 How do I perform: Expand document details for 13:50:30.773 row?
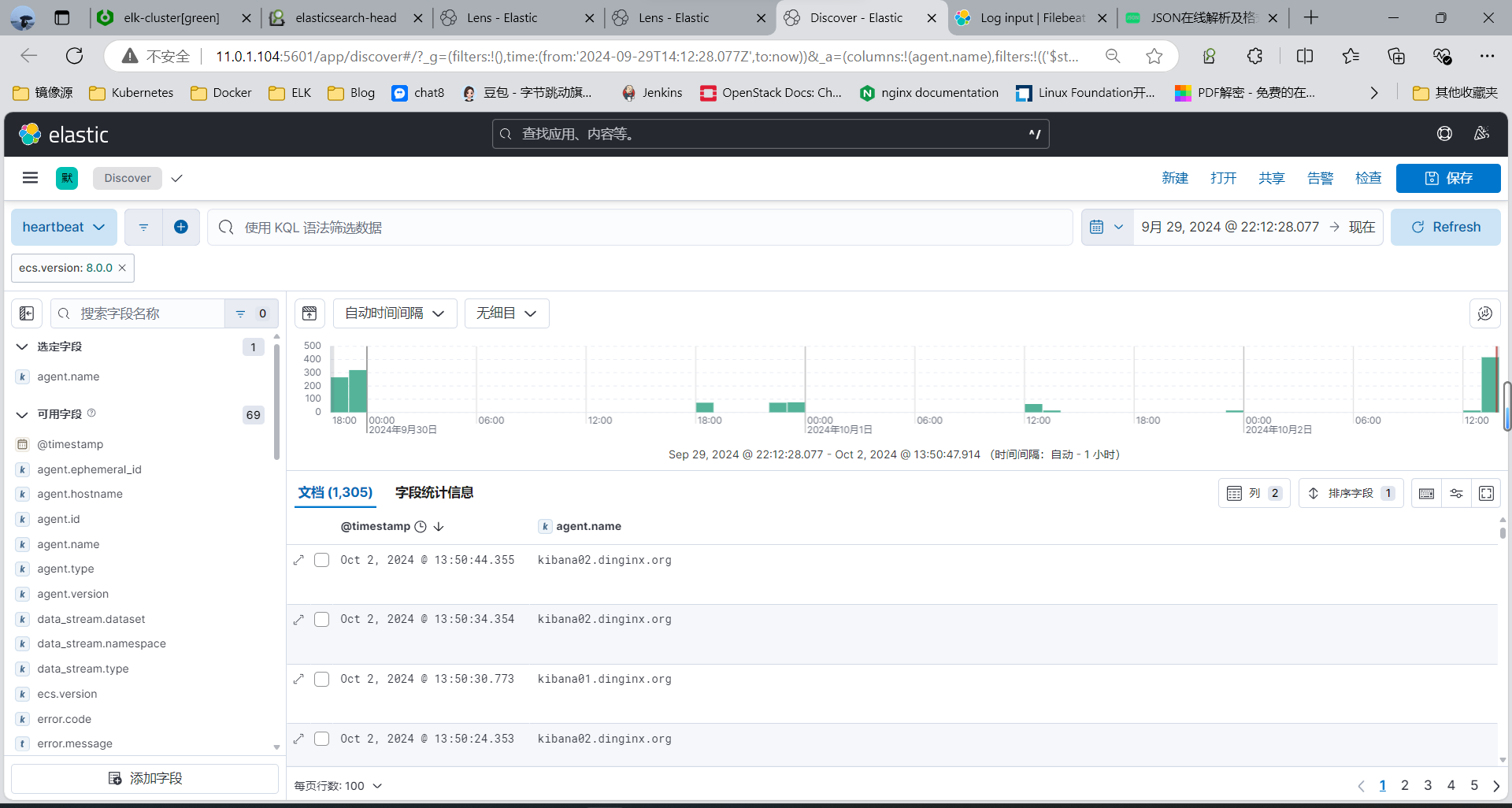[x=298, y=679]
